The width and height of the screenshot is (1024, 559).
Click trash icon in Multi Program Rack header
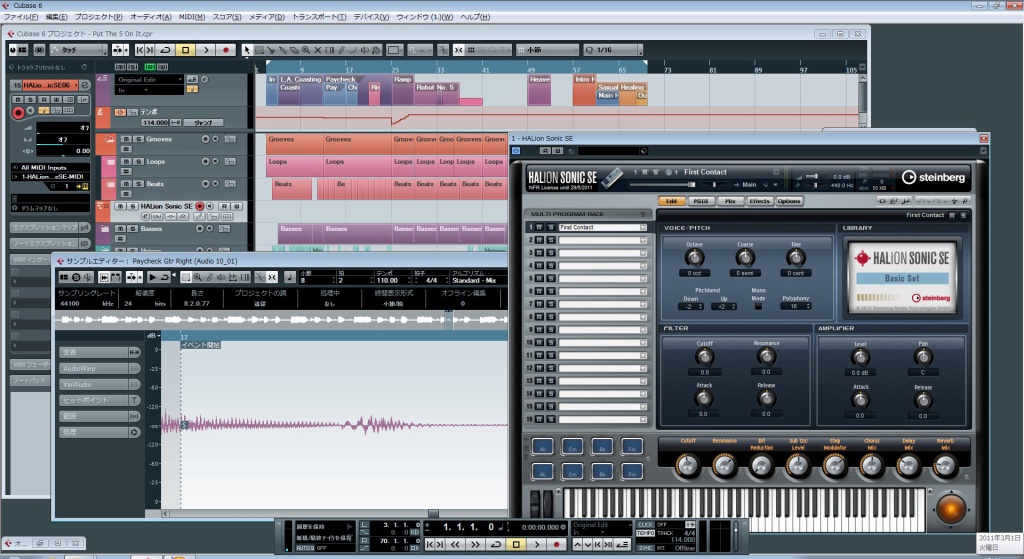tap(643, 214)
